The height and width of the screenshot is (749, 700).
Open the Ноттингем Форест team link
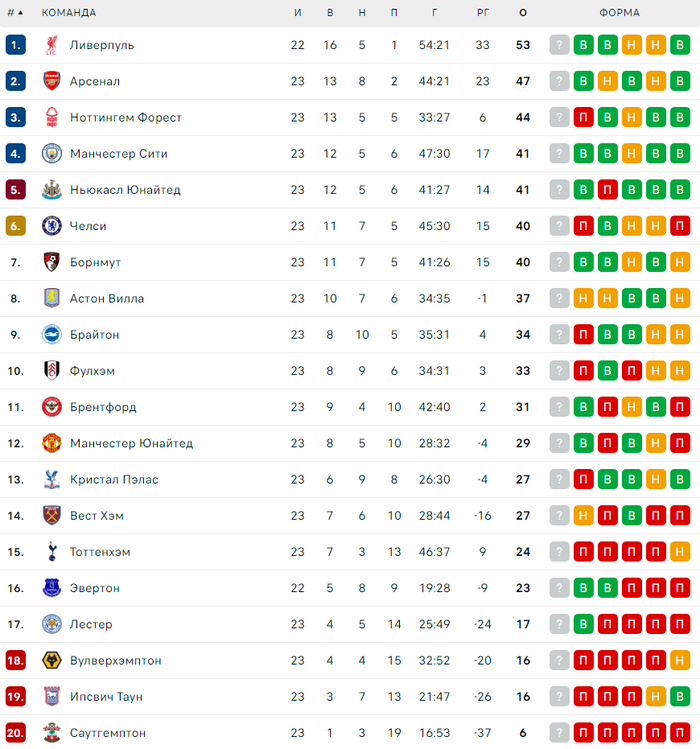[126, 118]
